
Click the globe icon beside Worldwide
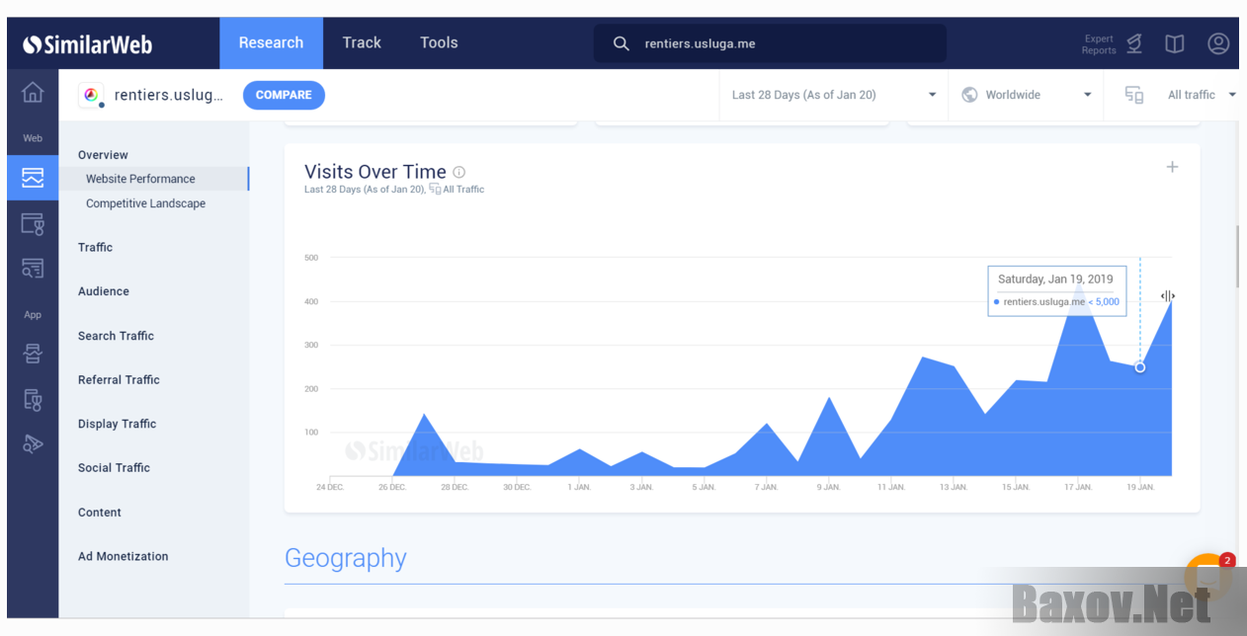click(969, 95)
